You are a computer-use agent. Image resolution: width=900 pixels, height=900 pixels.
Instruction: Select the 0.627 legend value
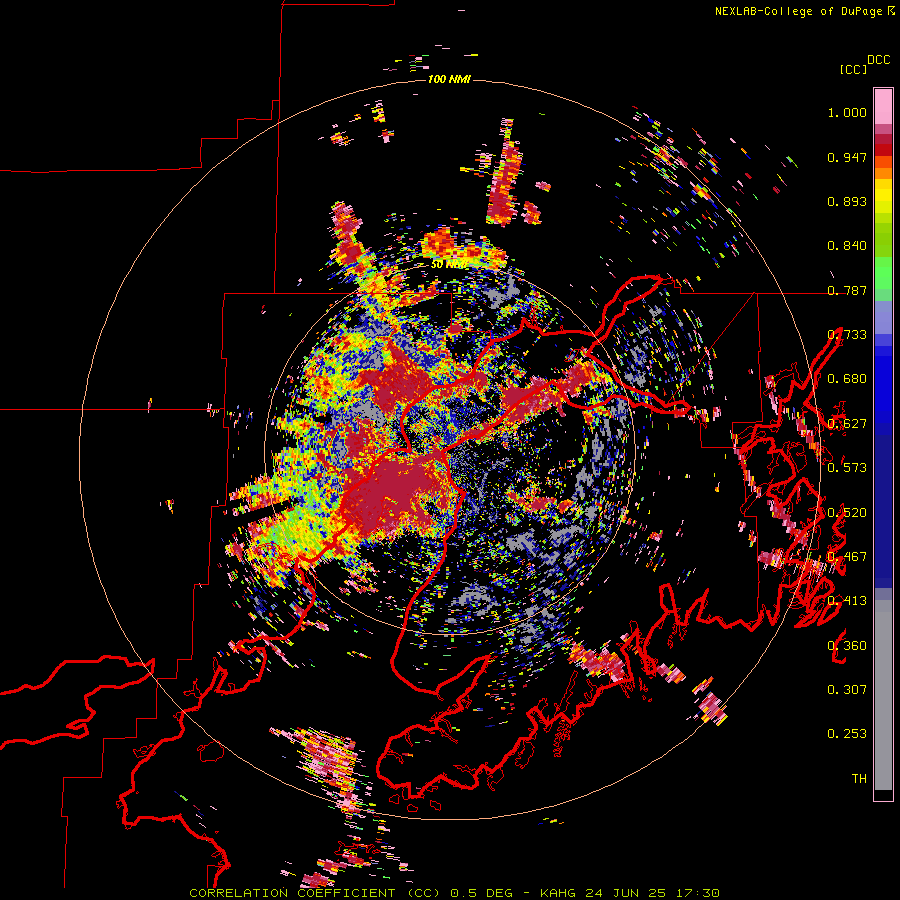(x=847, y=424)
